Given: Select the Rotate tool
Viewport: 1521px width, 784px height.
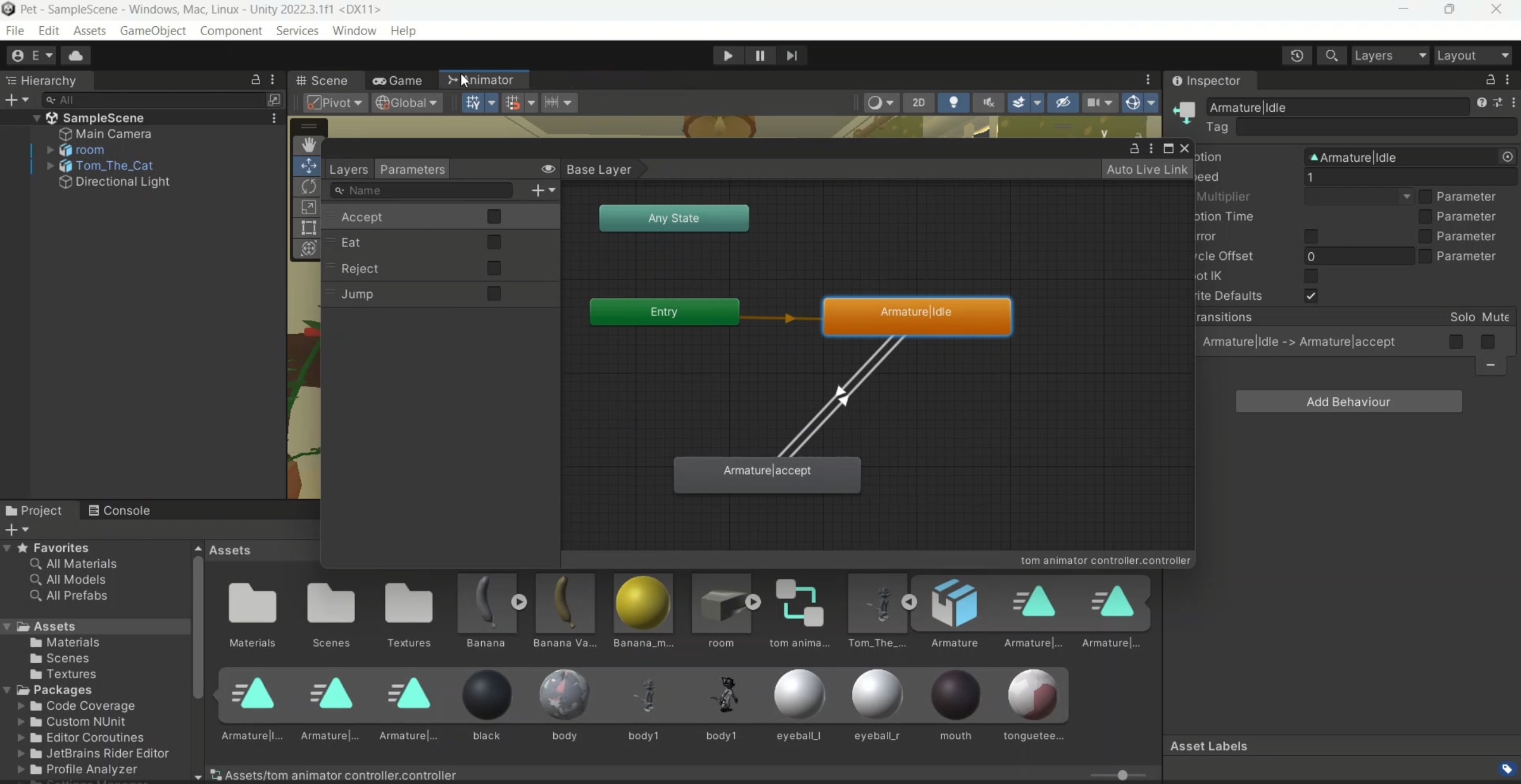Looking at the screenshot, I should pos(308,187).
